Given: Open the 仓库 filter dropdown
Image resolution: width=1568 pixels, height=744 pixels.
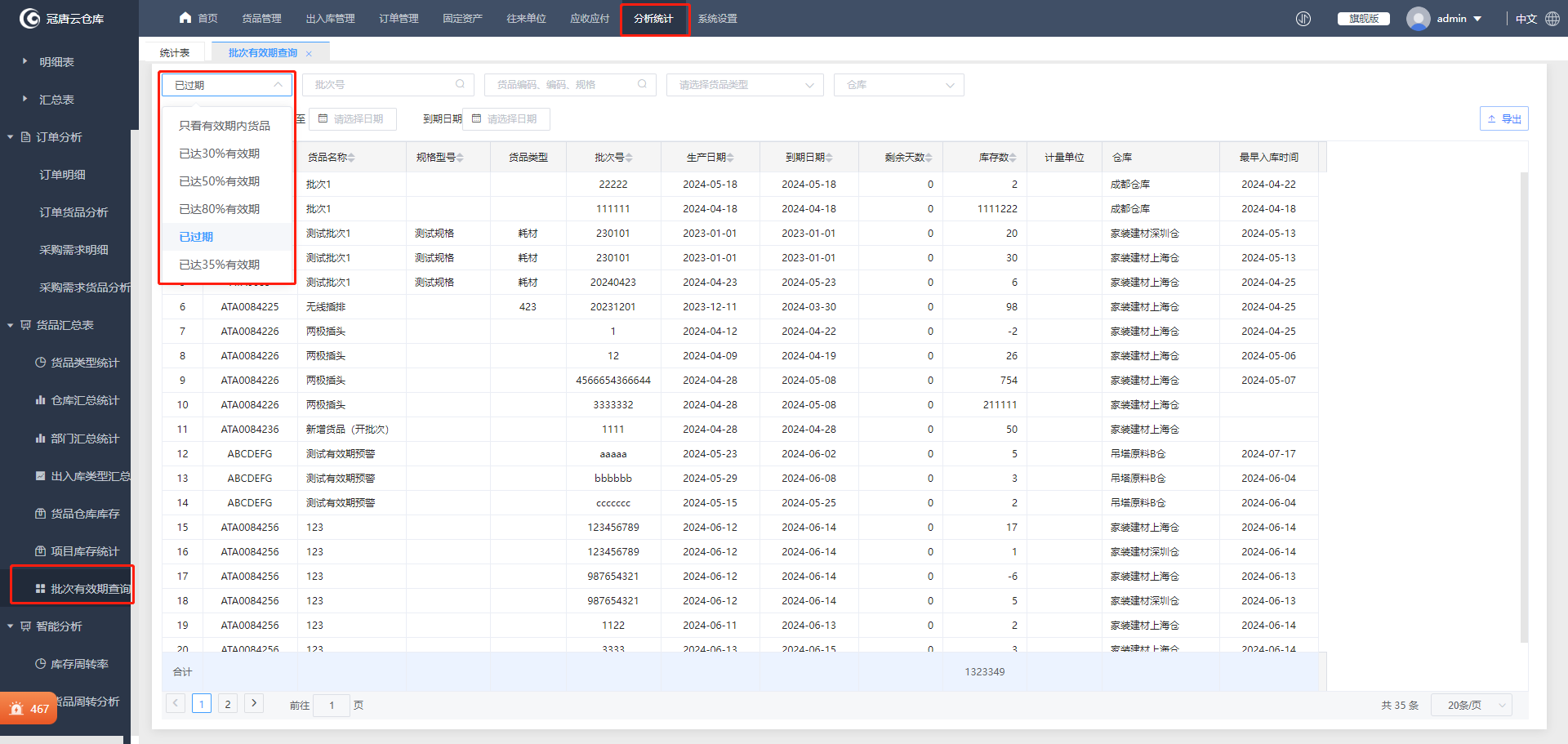Looking at the screenshot, I should (898, 85).
